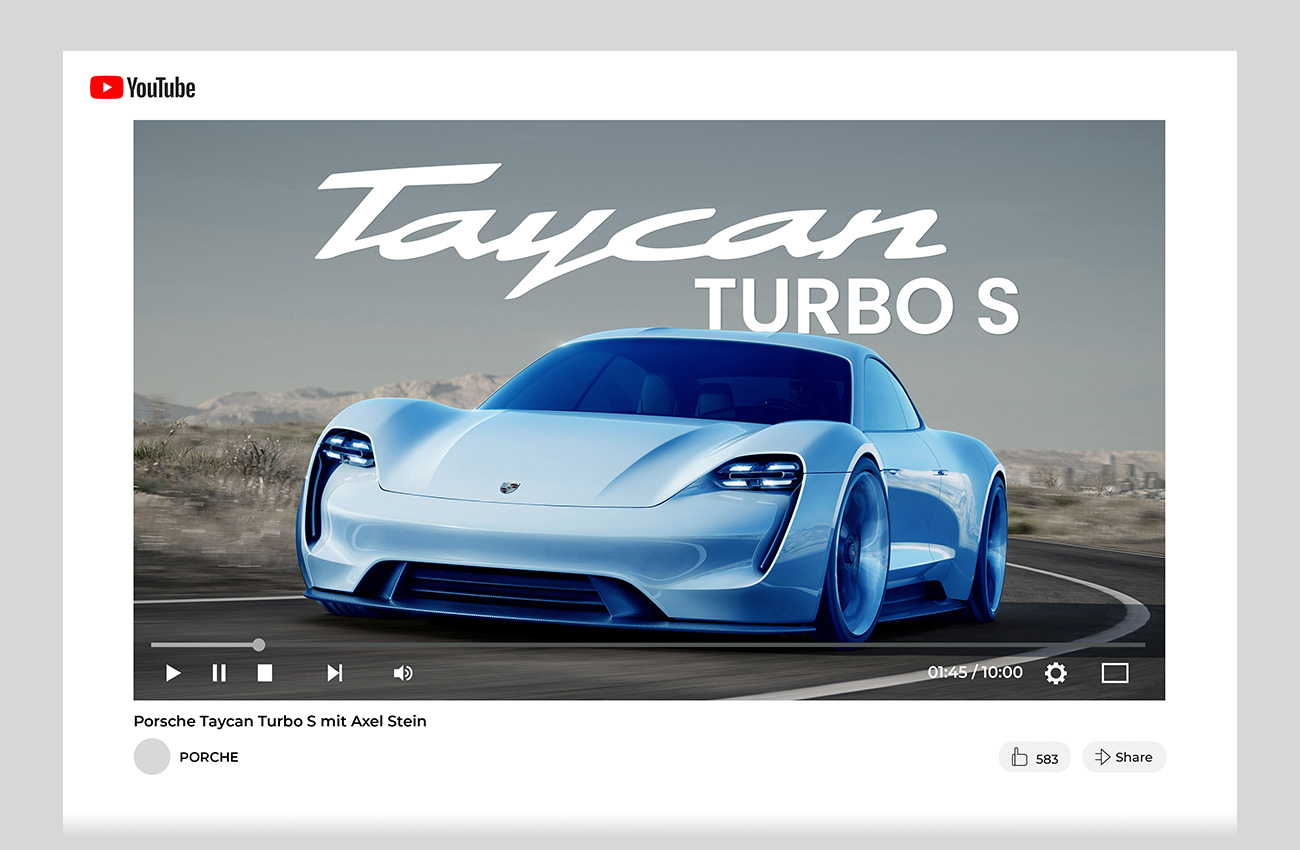Toggle theater mode with the rectangle icon
1300x850 pixels.
click(x=1114, y=673)
